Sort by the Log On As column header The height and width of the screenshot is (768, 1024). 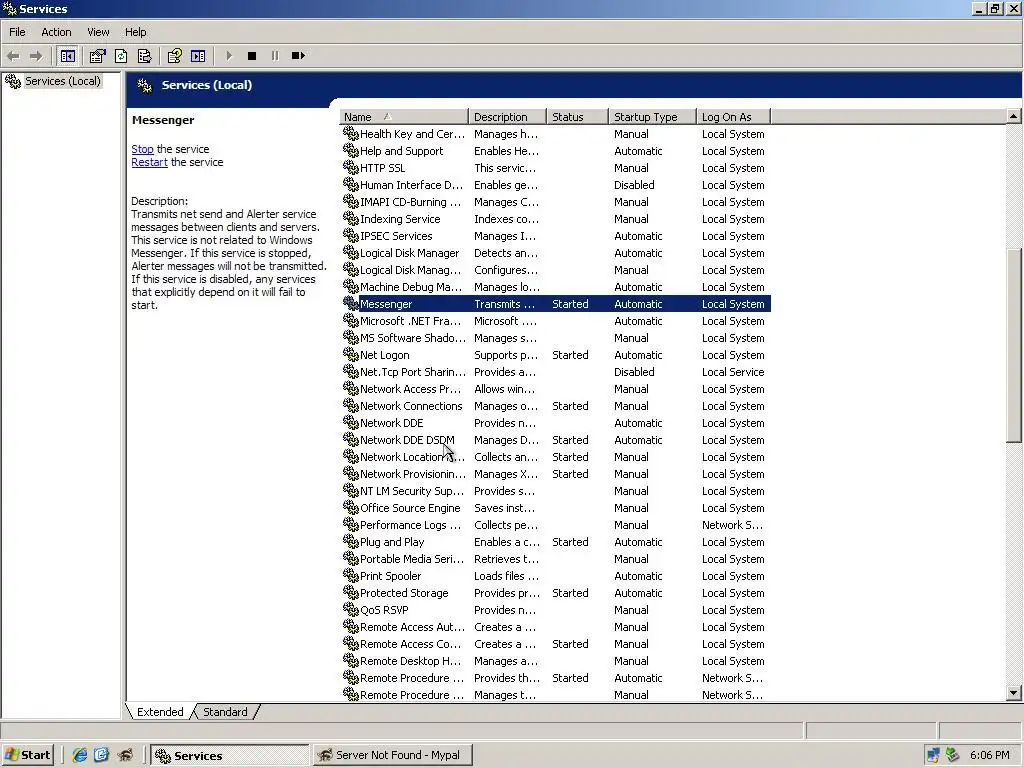coord(733,117)
